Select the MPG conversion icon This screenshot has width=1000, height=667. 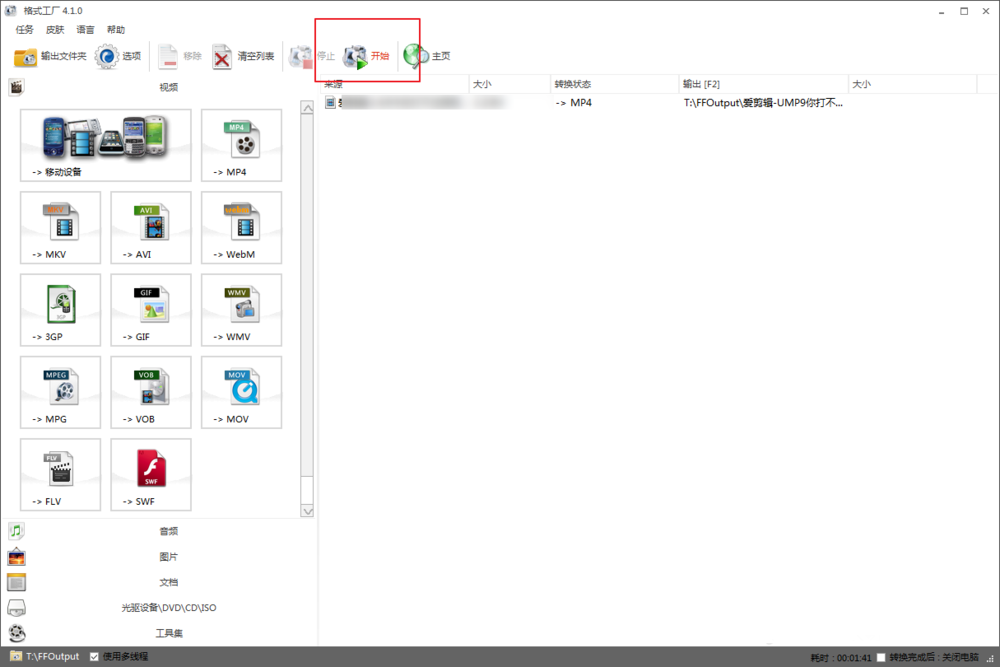click(61, 392)
